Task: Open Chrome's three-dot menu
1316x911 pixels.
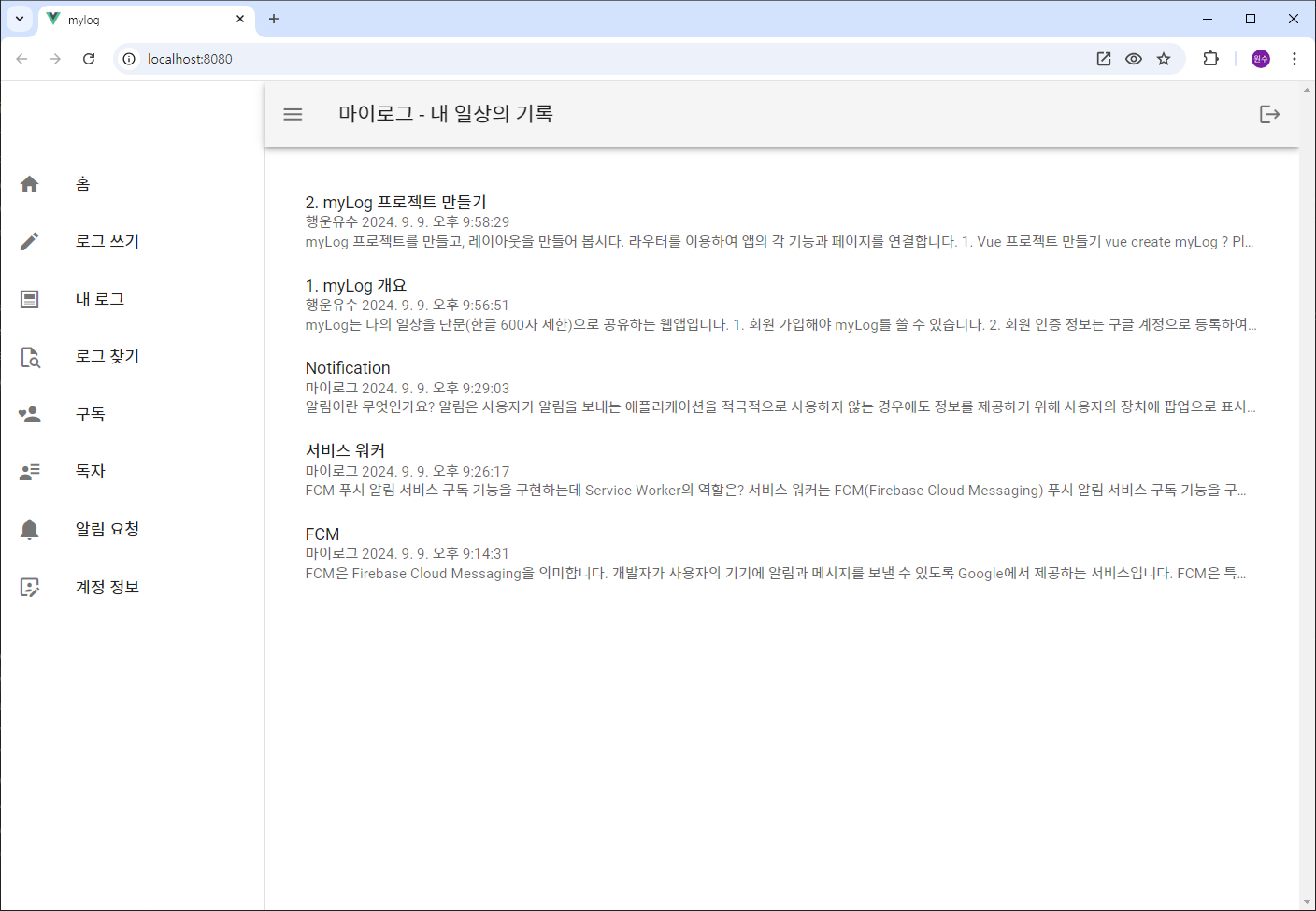Action: pyautogui.click(x=1295, y=58)
